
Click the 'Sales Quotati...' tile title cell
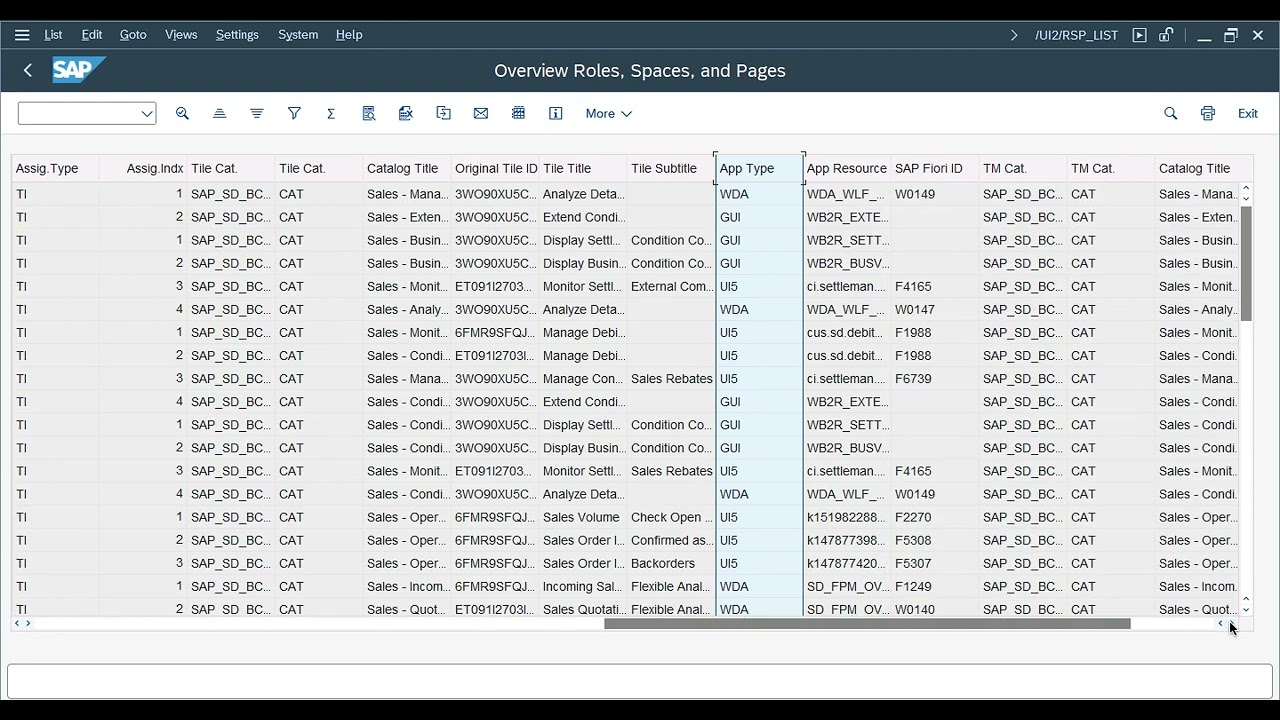point(583,609)
